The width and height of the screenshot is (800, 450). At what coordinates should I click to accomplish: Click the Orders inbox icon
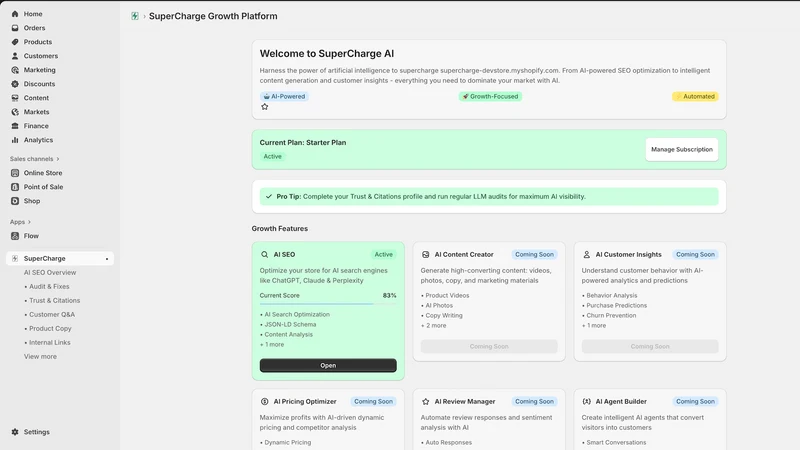(15, 28)
